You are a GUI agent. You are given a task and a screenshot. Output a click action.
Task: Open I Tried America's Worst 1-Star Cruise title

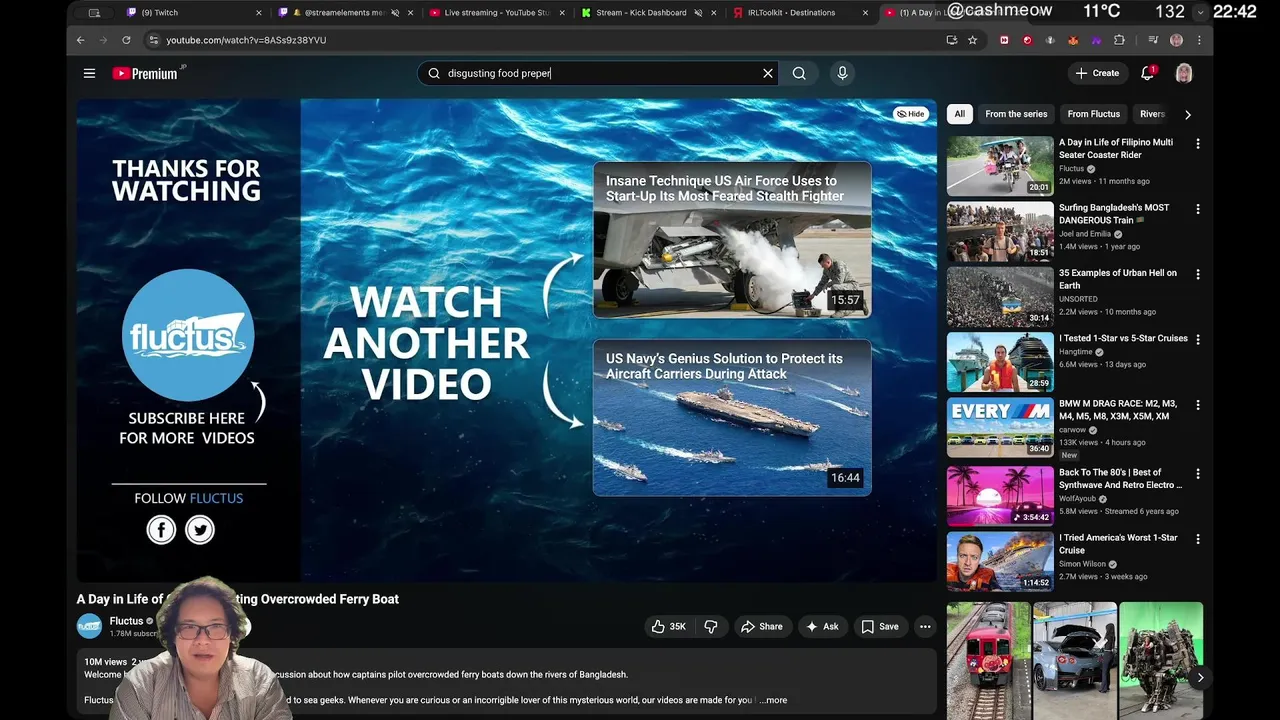point(1118,544)
